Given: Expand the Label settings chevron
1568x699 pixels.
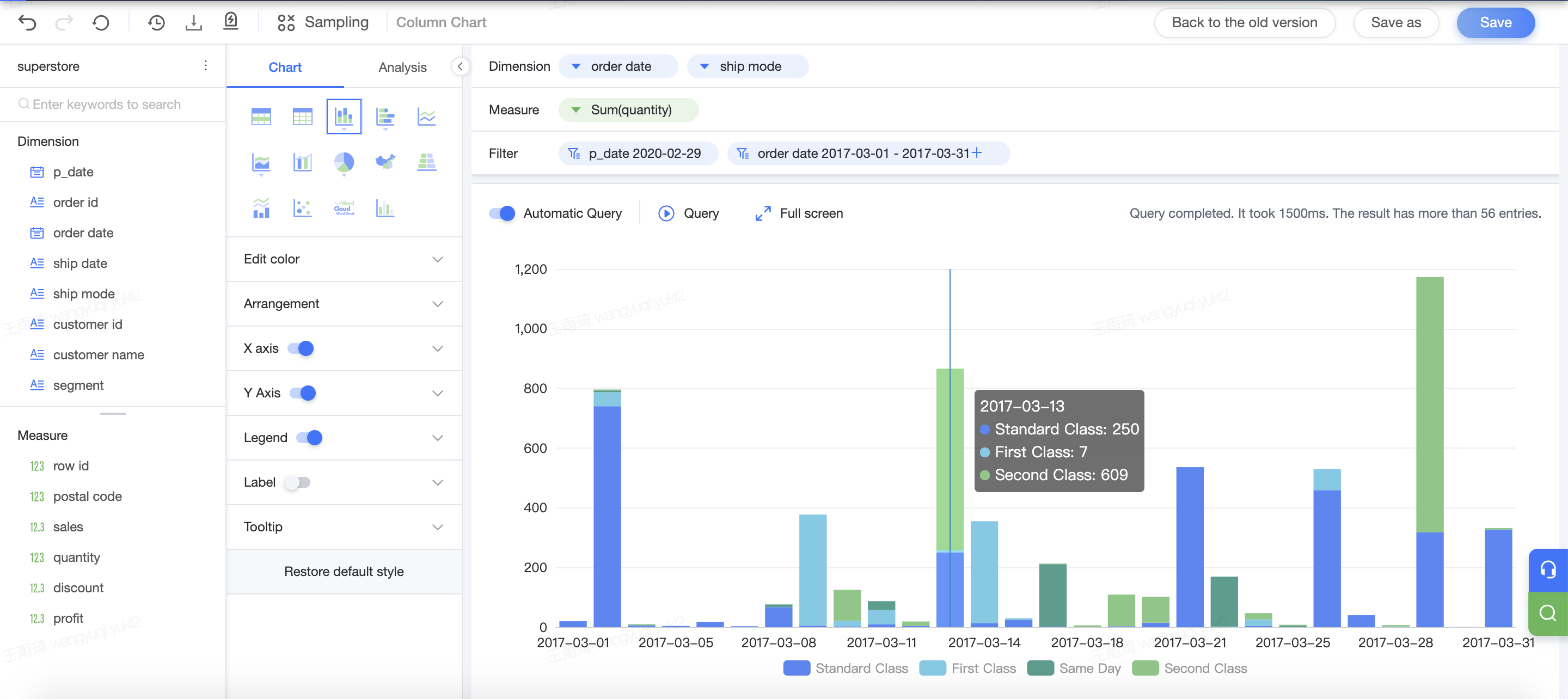Looking at the screenshot, I should coord(438,482).
